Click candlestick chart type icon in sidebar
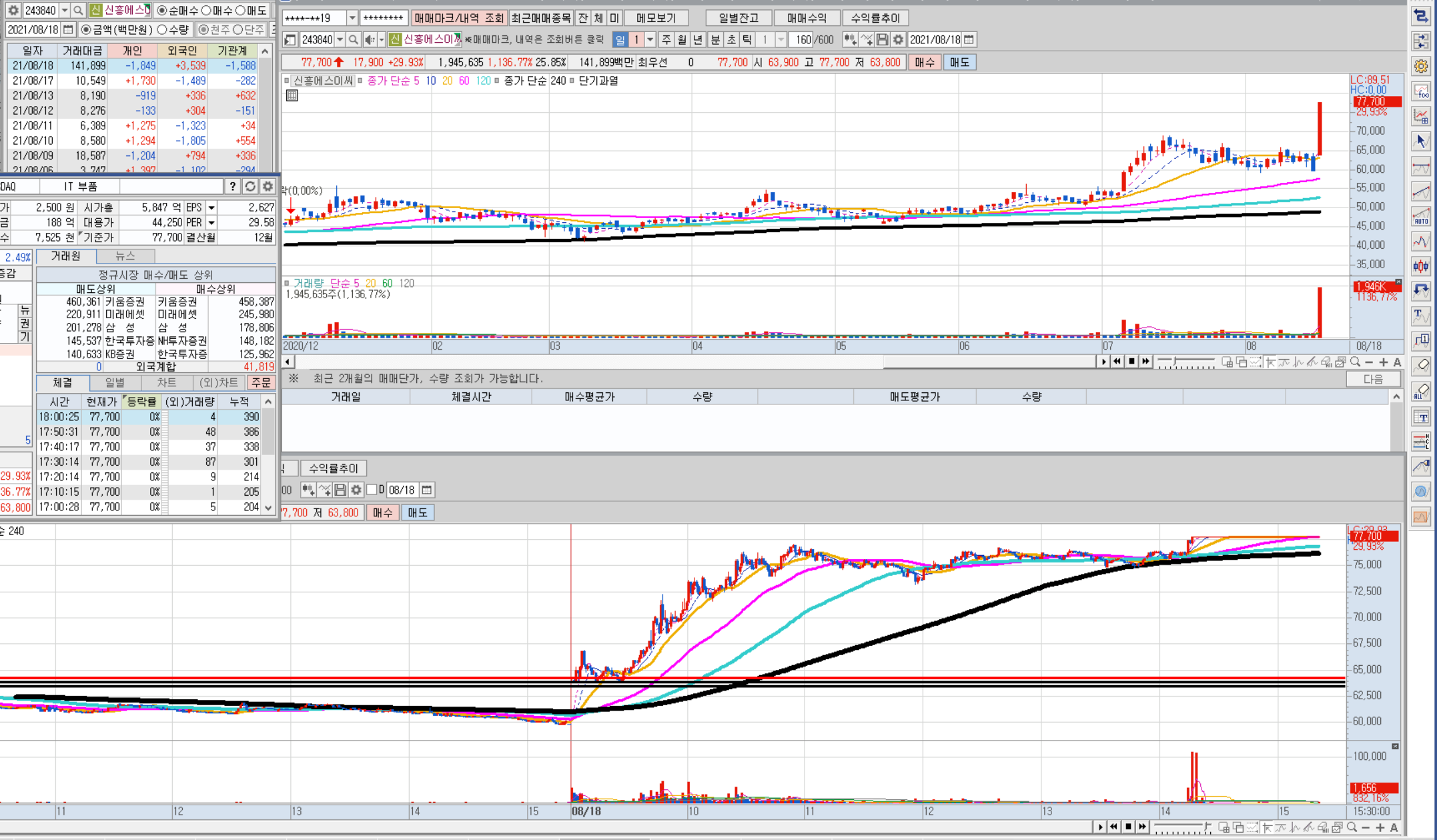1437x840 pixels. (1421, 266)
